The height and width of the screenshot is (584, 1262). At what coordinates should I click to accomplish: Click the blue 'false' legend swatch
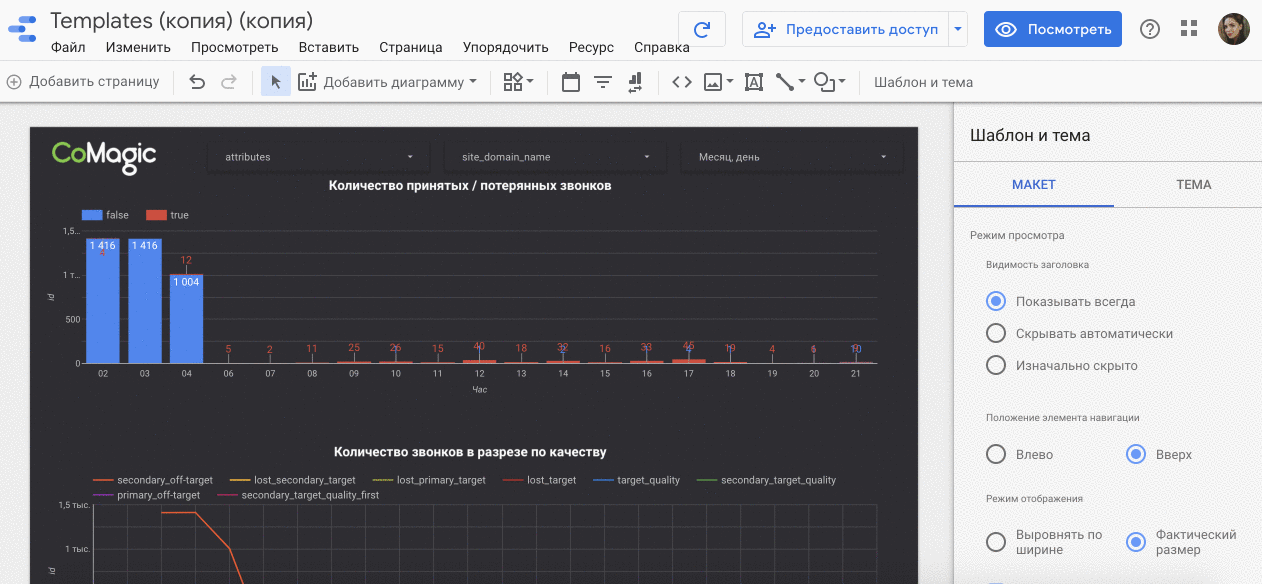click(x=92, y=215)
